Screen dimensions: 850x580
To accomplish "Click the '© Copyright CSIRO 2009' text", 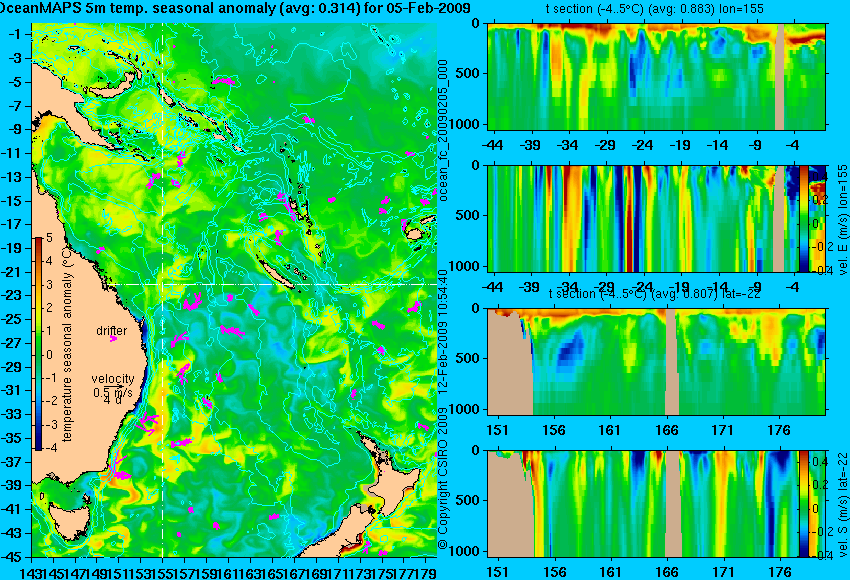I will coord(443,477).
